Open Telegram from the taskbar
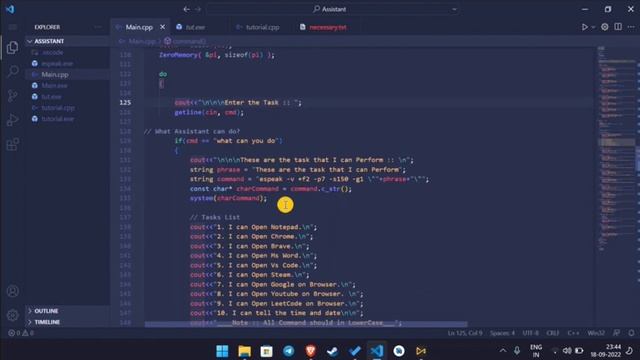Viewport: 640px width, 360px height. [289, 351]
